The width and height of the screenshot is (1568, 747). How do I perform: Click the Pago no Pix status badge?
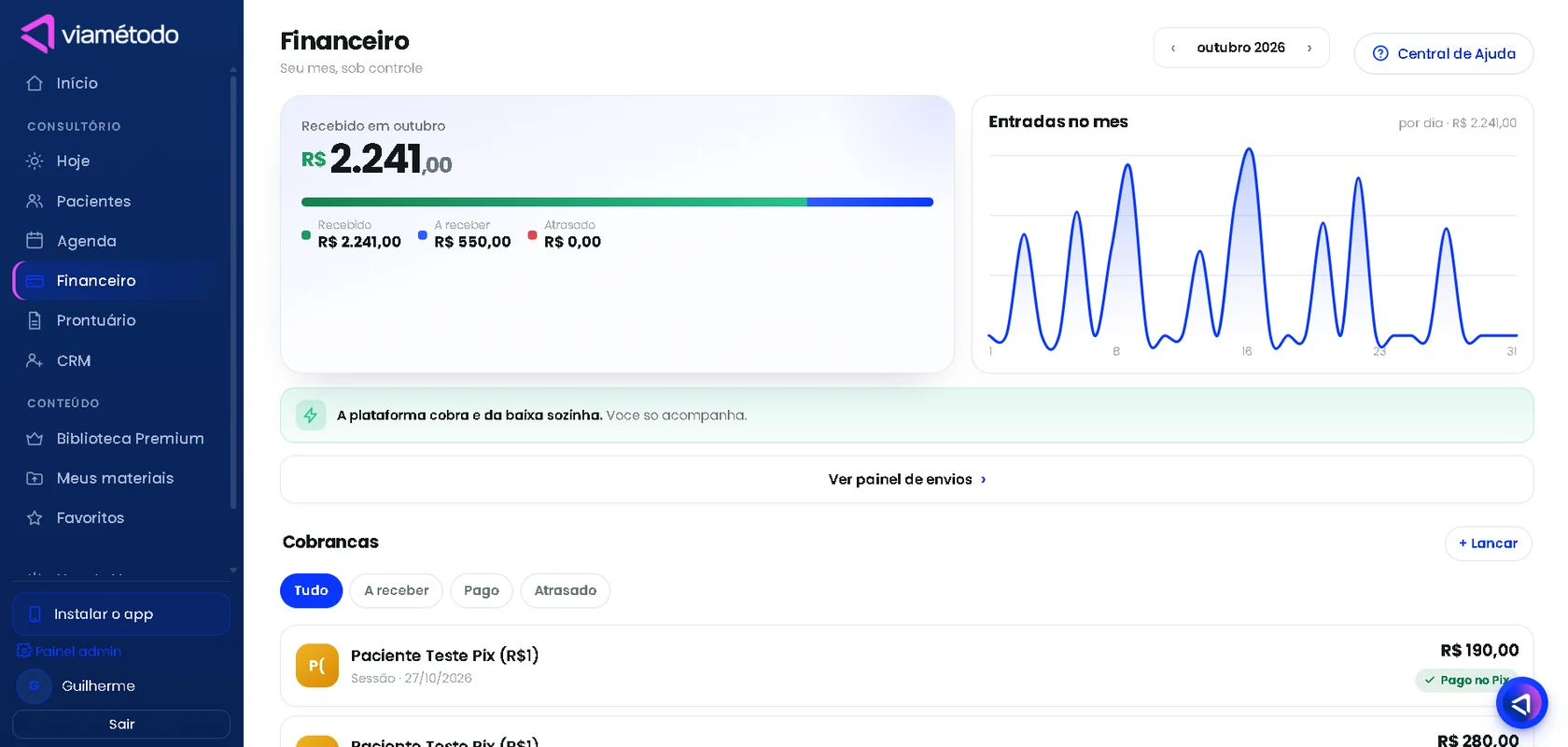click(1467, 681)
